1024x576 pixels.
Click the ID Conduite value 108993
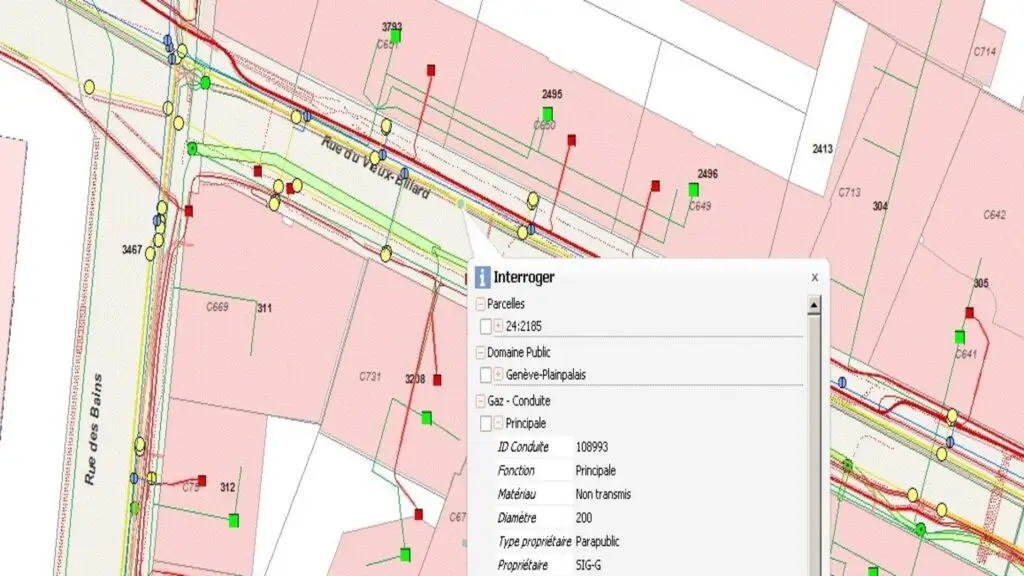tap(592, 447)
